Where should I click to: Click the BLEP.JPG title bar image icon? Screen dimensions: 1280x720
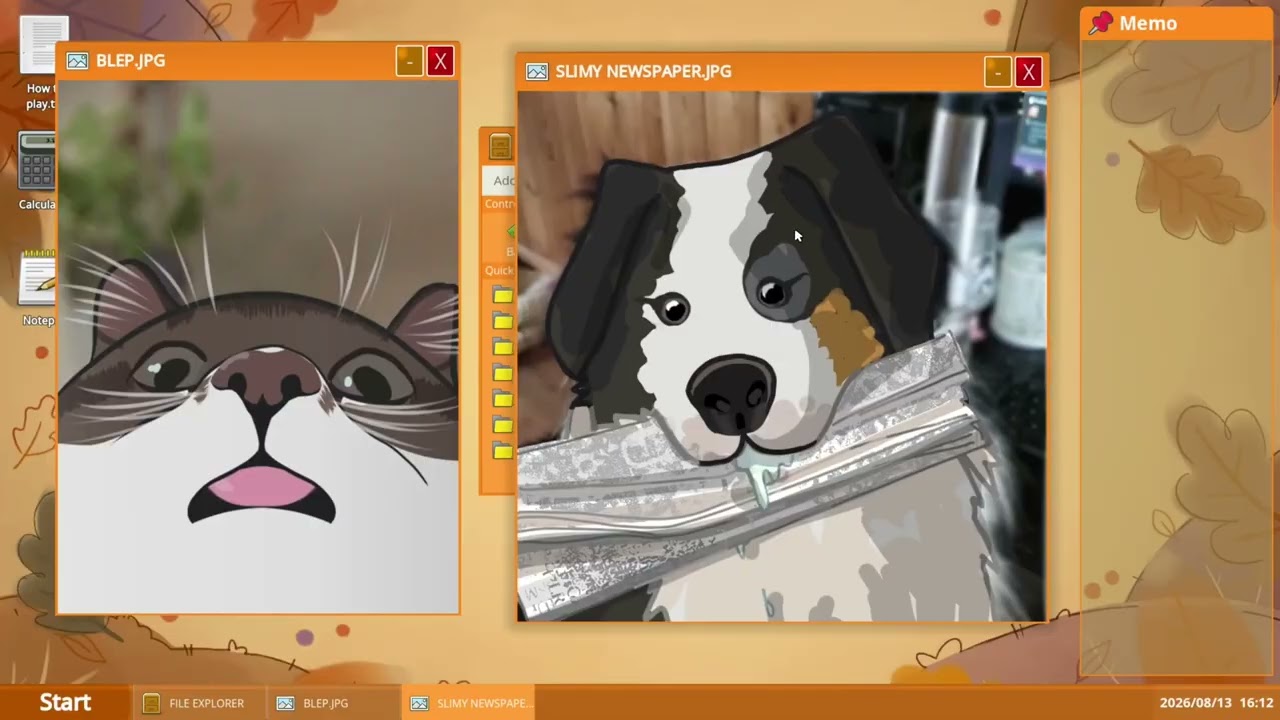point(77,61)
